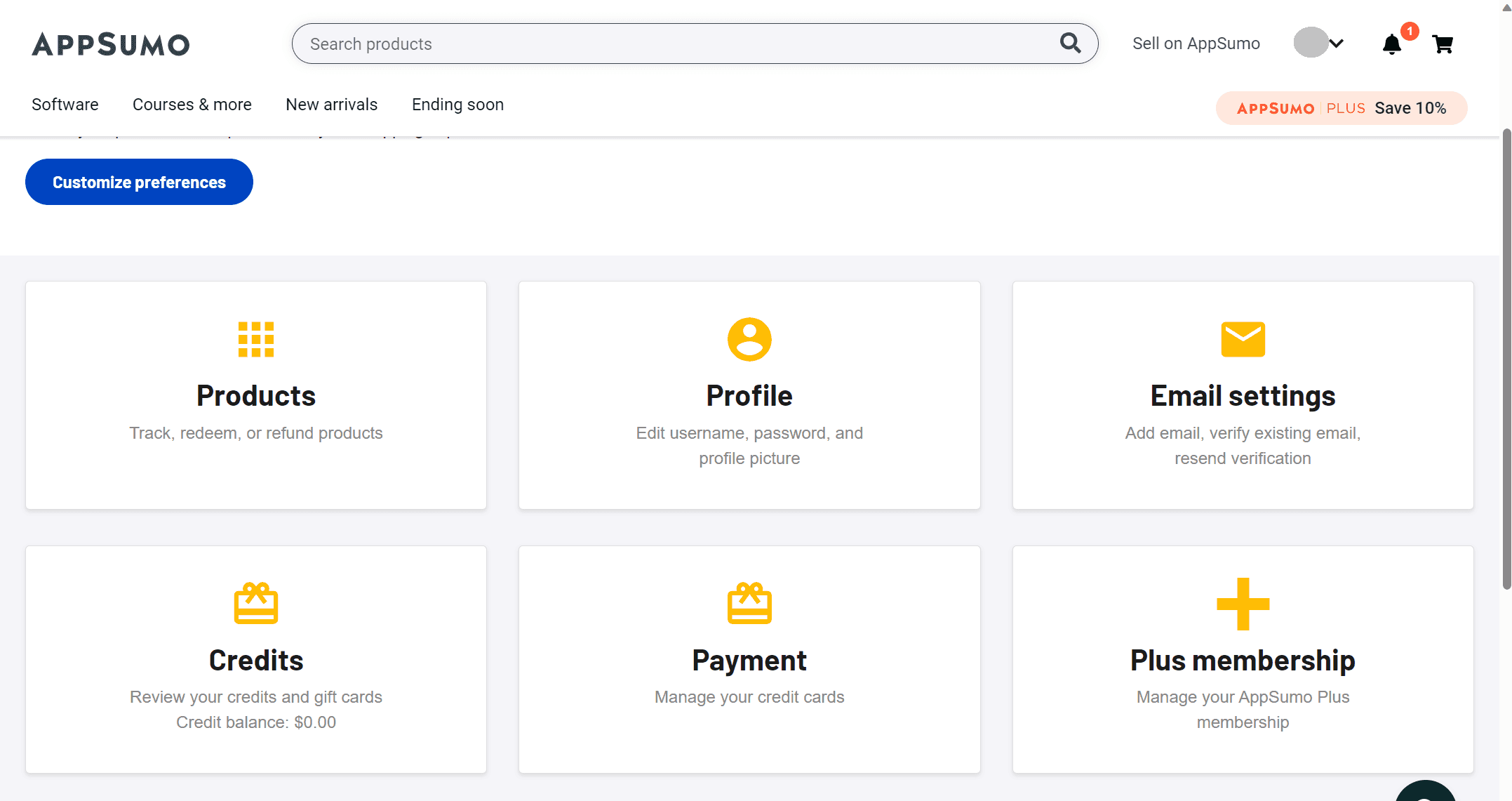Open the Credits heading link
Image resolution: width=1512 pixels, height=801 pixels.
coord(256,661)
